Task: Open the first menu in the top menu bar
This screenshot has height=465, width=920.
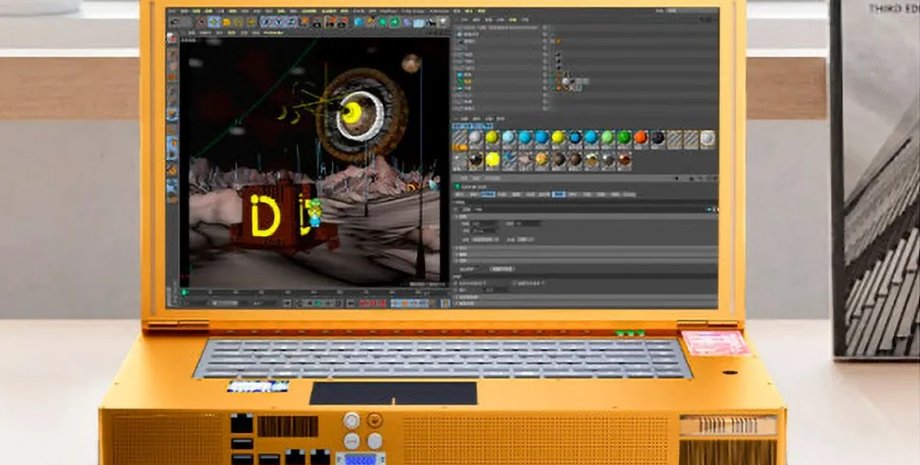Action: tap(173, 11)
